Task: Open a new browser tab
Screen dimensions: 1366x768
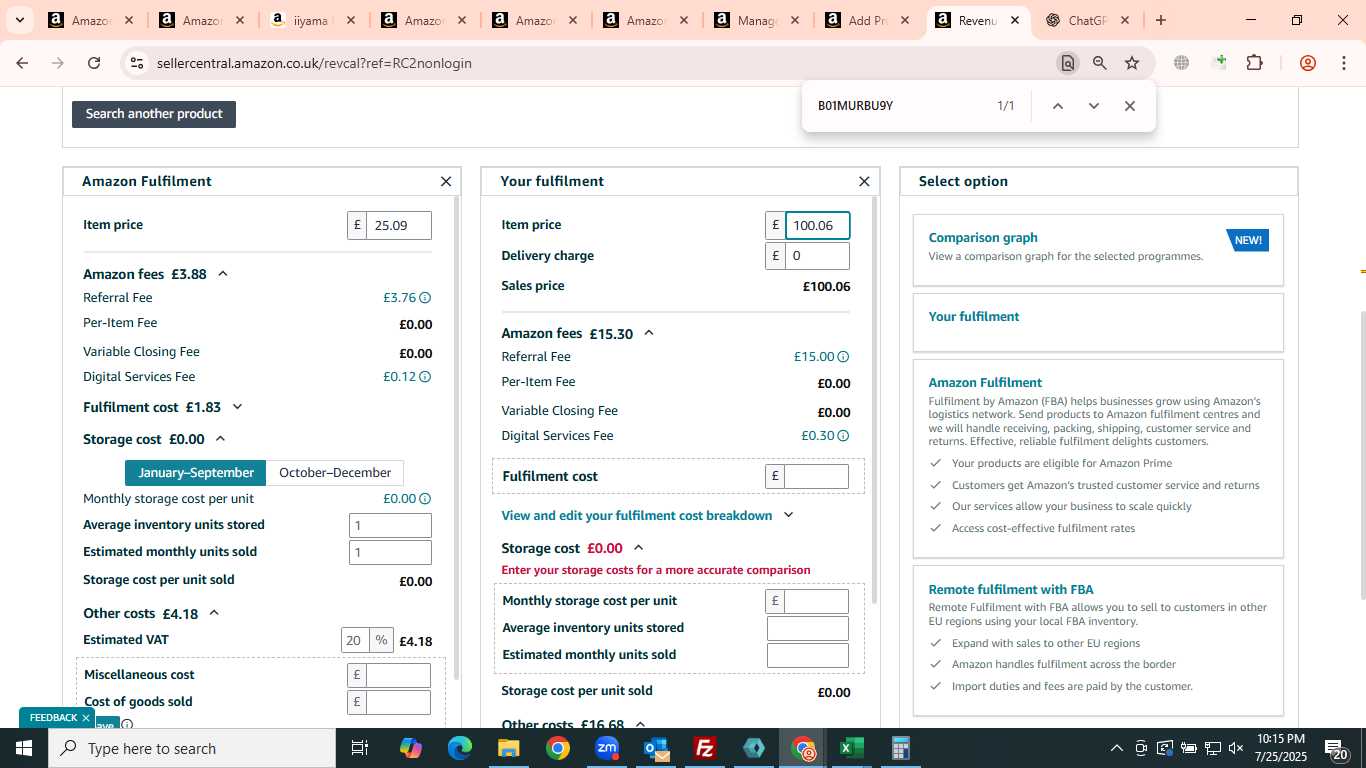Action: 1160,20
